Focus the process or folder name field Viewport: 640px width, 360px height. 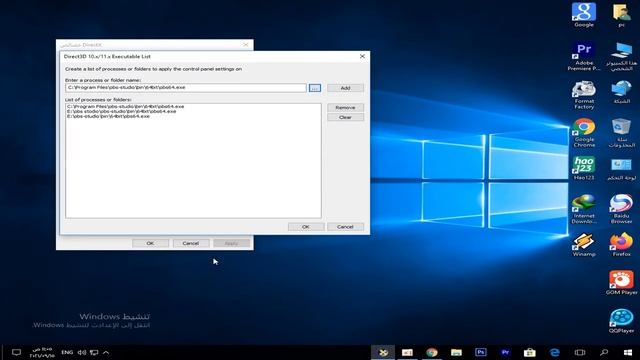[186, 88]
